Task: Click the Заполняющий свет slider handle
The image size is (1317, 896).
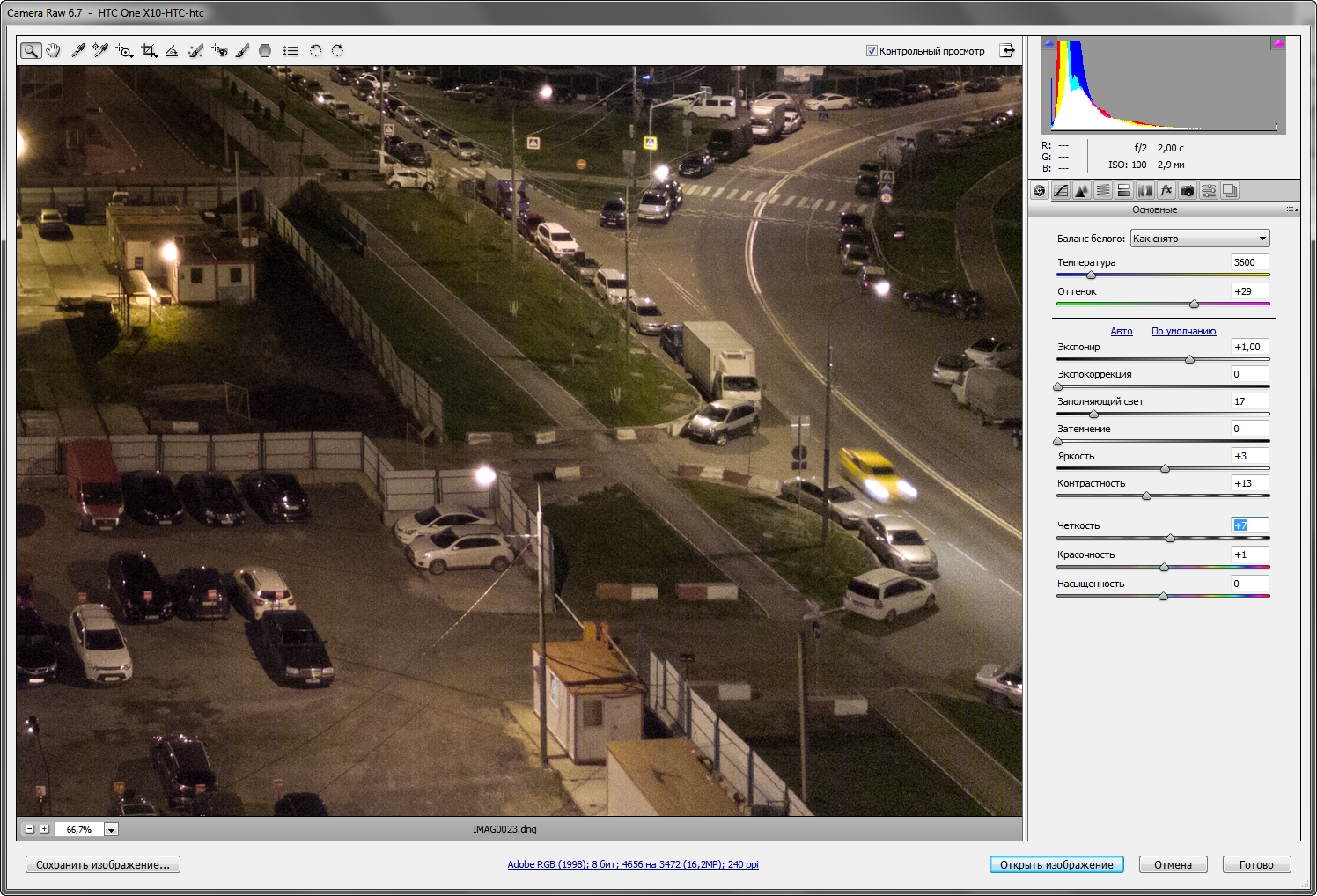Action: tap(1093, 415)
